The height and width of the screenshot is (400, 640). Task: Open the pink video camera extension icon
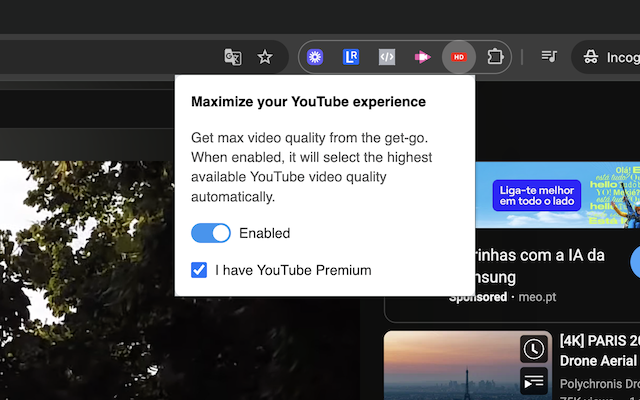(x=423, y=57)
